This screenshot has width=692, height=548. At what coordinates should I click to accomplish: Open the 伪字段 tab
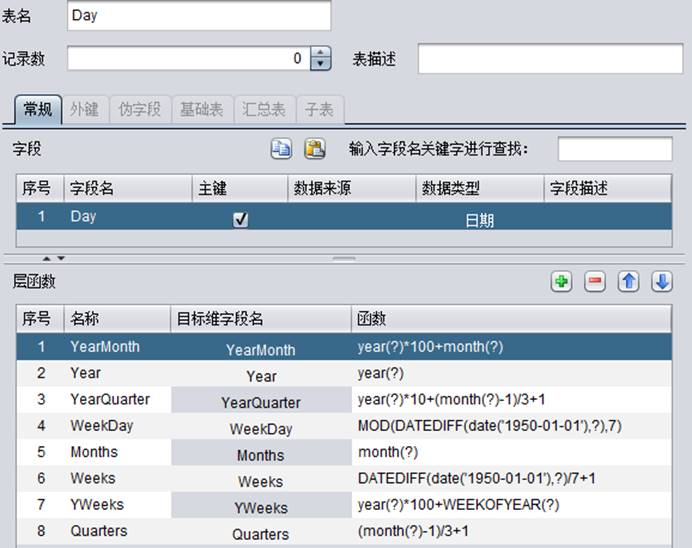(x=139, y=109)
